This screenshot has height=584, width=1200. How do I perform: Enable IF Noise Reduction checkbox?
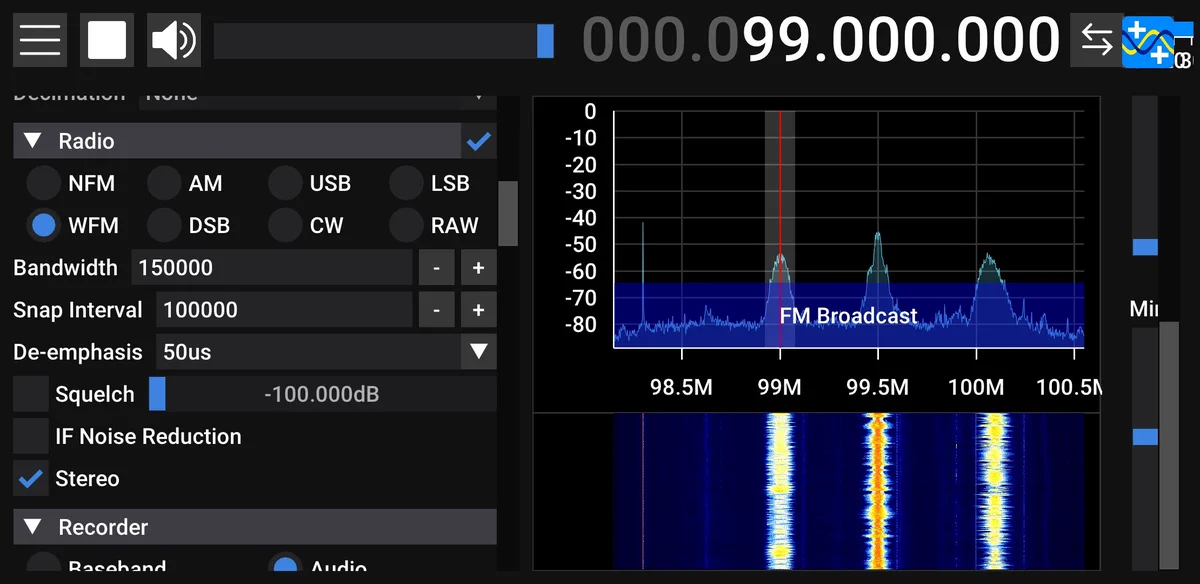click(31, 436)
